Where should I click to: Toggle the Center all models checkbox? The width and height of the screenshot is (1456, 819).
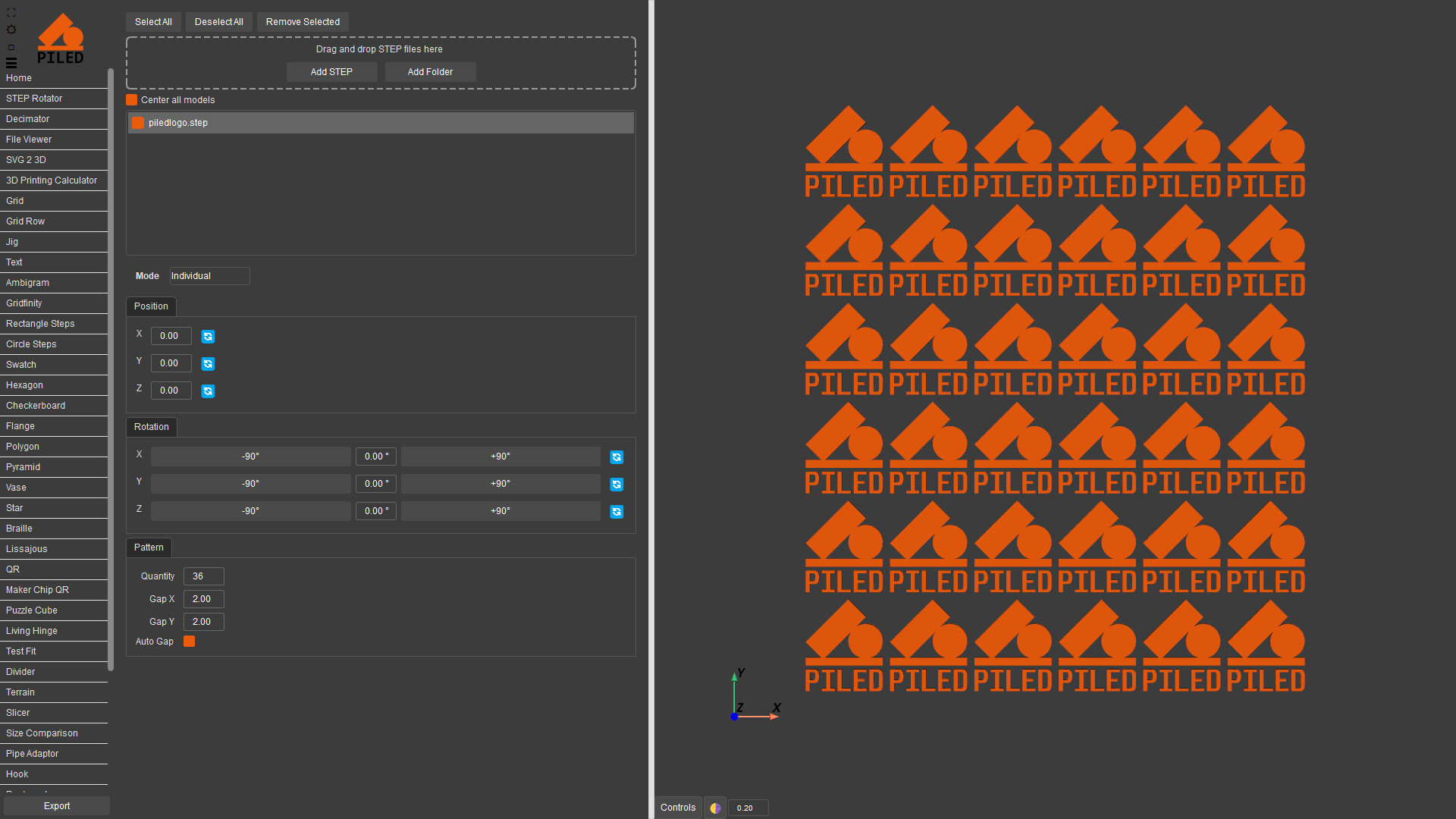tap(132, 100)
